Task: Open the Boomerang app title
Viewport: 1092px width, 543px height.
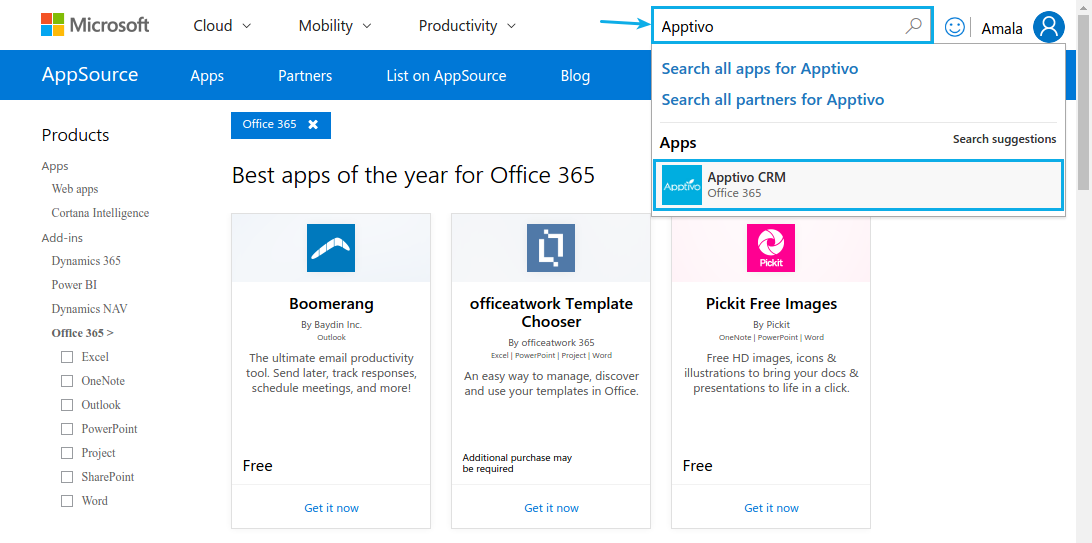Action: (332, 304)
